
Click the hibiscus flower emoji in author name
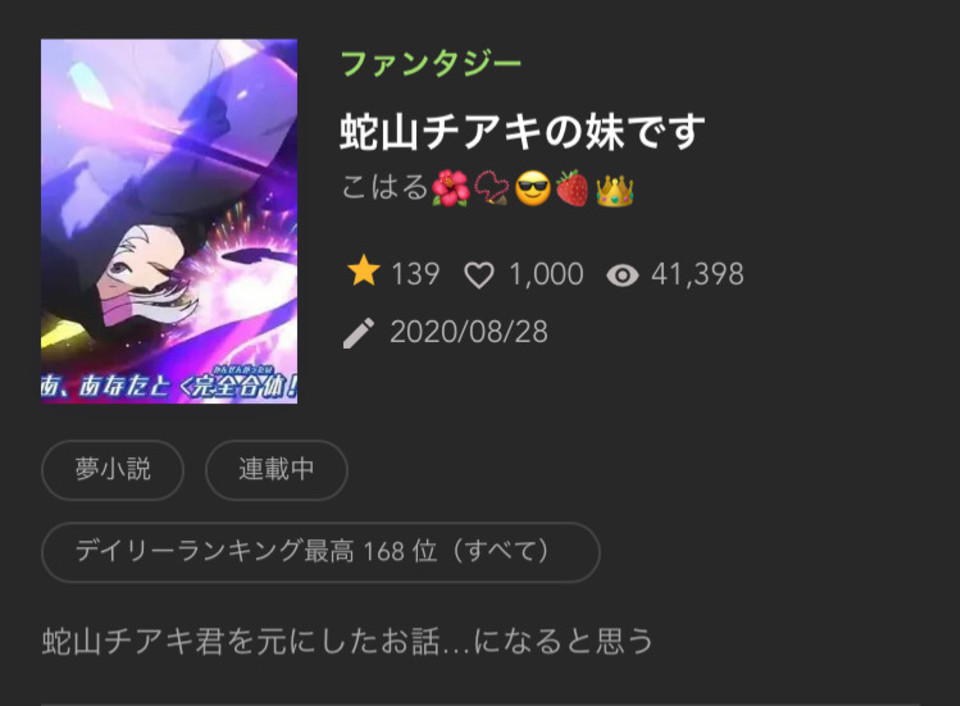pos(450,188)
